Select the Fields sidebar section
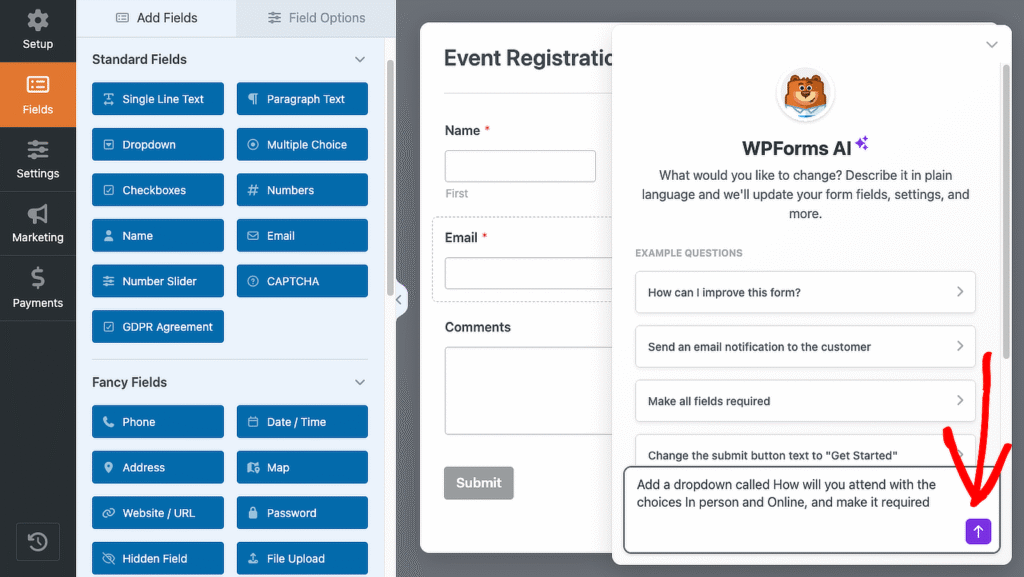1024x577 pixels. [x=38, y=95]
